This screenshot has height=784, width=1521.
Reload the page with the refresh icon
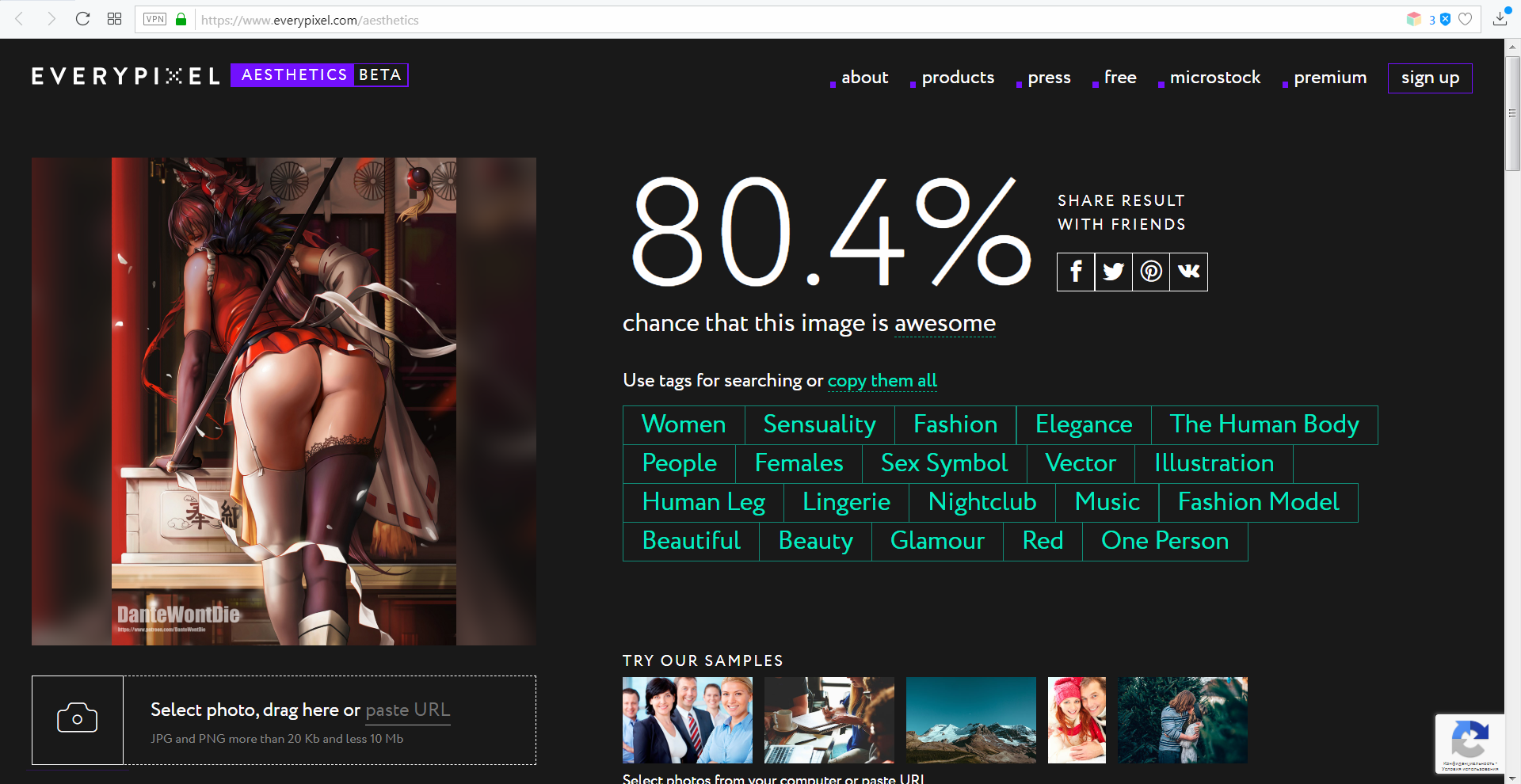pyautogui.click(x=82, y=19)
